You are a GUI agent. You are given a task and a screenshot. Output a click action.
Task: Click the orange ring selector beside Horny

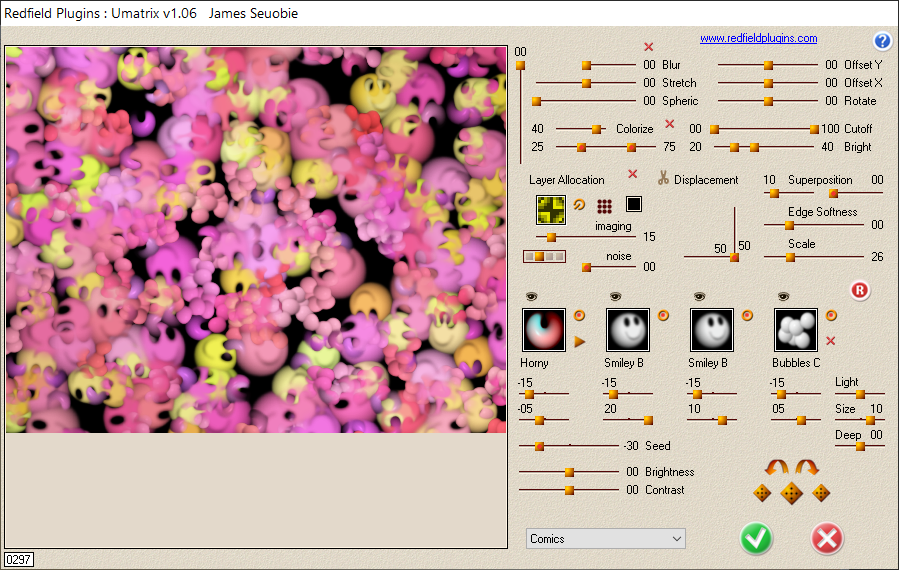(579, 316)
